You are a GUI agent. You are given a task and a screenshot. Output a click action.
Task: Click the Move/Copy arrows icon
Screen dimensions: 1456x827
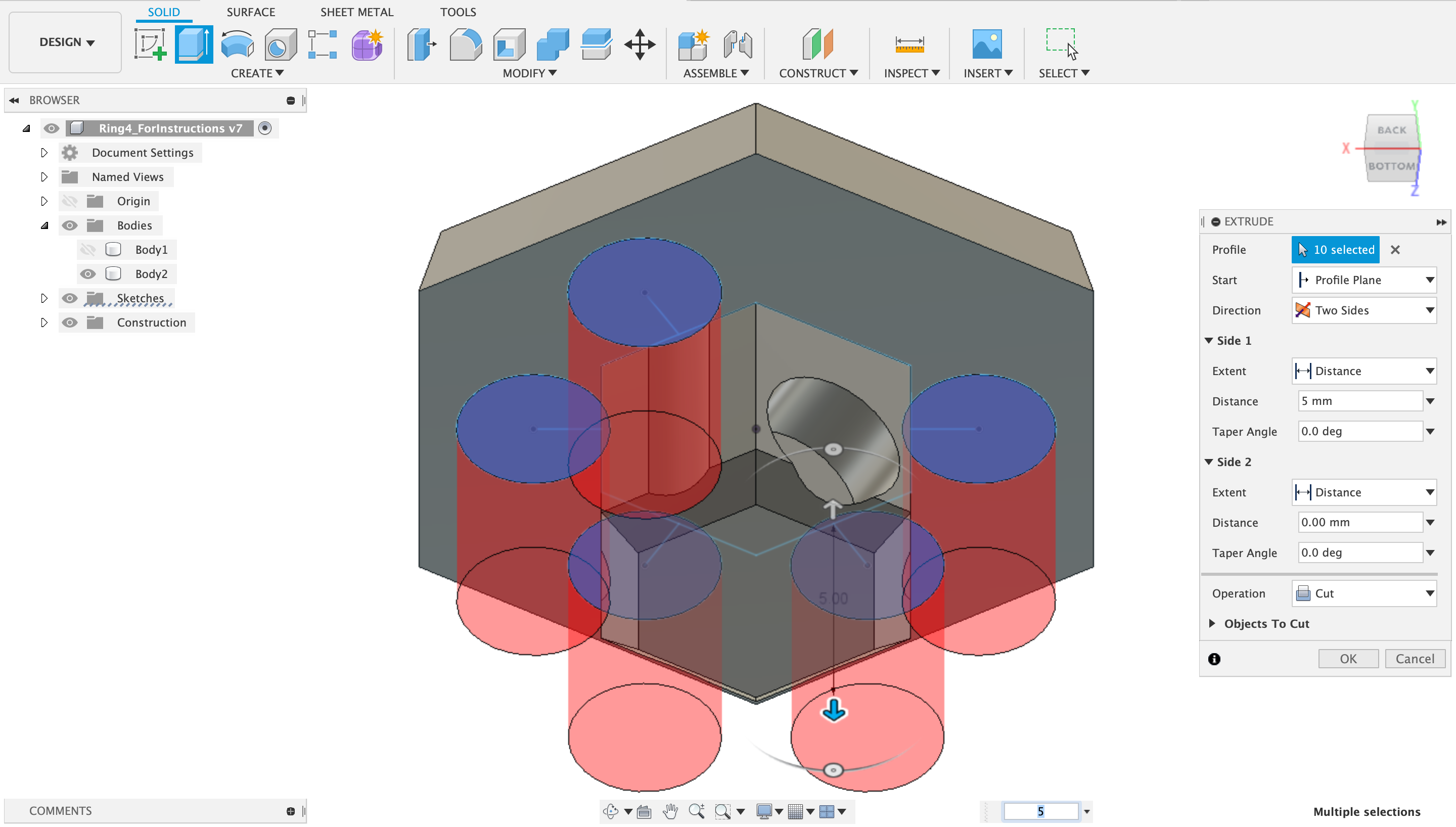click(640, 44)
